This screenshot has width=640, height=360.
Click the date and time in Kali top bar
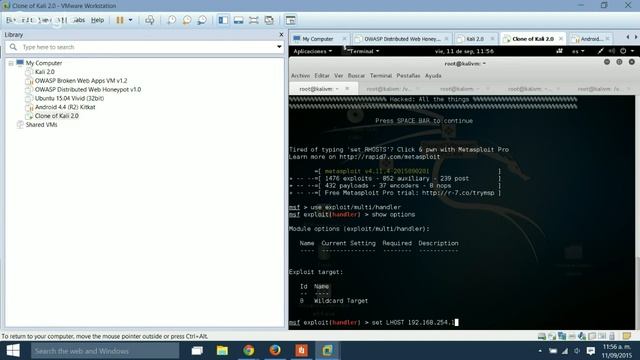point(464,51)
